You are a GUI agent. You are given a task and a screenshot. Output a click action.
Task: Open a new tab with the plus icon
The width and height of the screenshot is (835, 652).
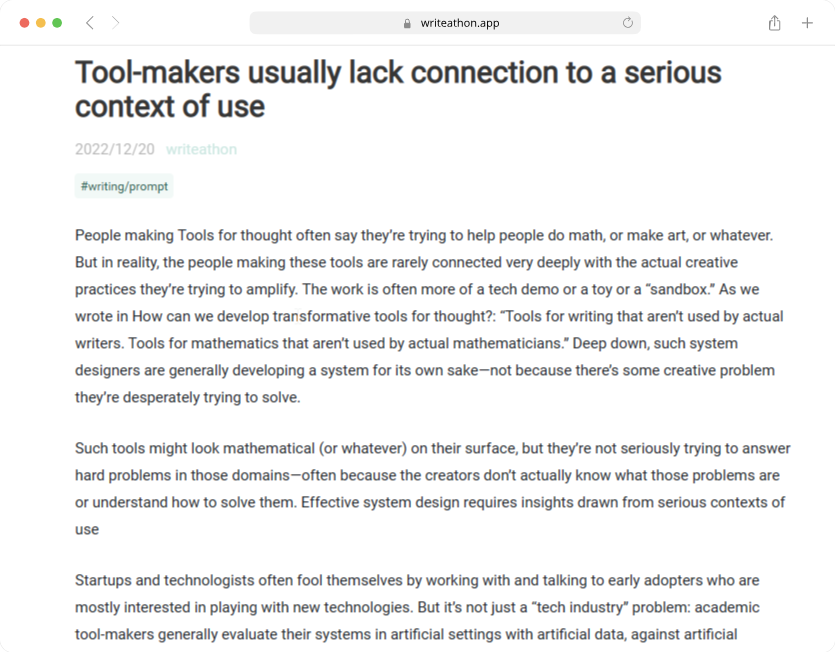click(807, 23)
